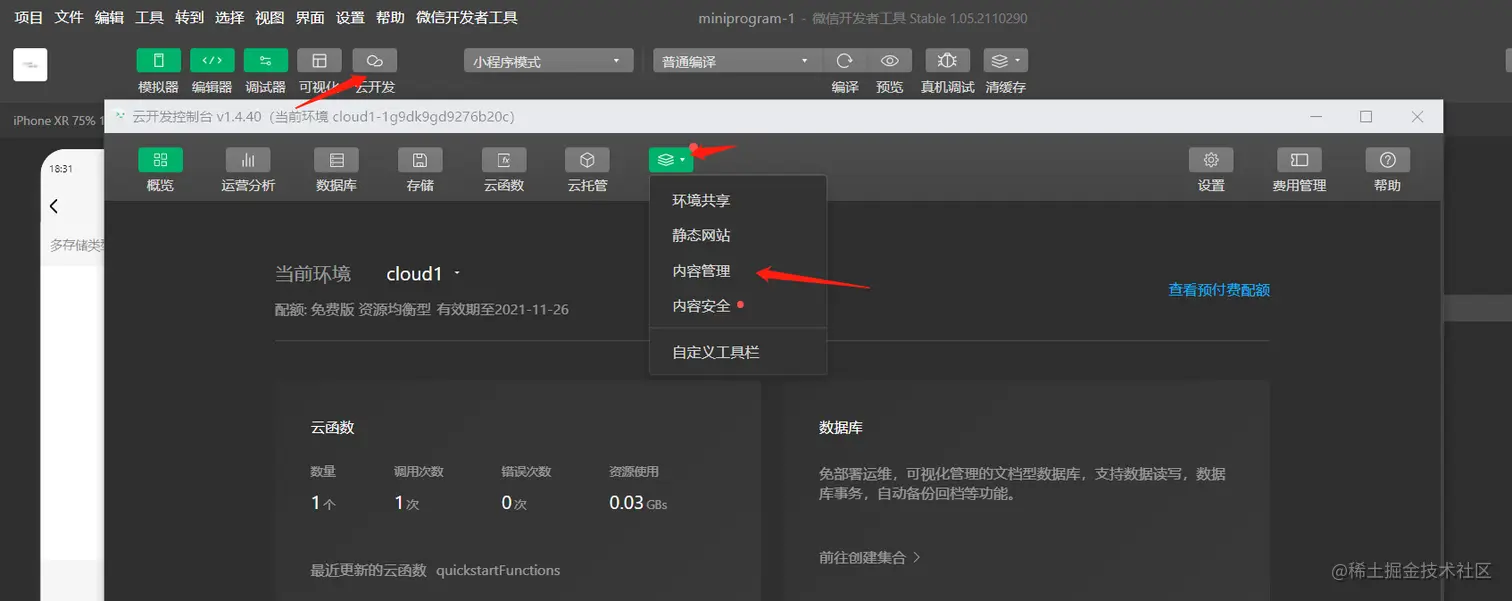Open 运营分析 analytics in cloud console
Screen dimensions: 1512x601
pos(248,160)
